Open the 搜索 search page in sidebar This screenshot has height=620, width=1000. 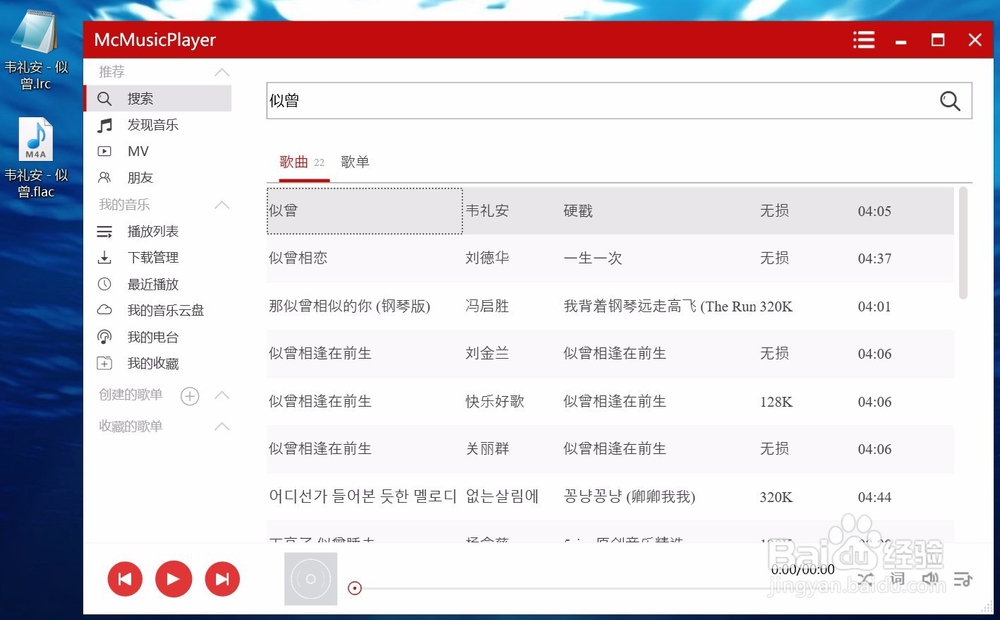tap(158, 98)
